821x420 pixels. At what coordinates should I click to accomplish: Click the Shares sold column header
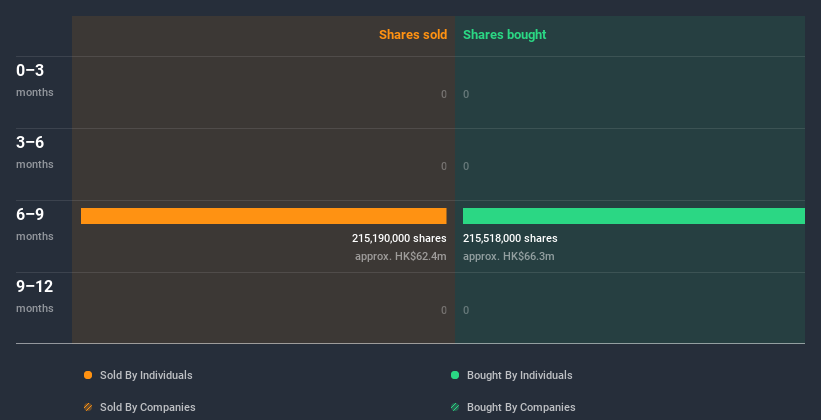point(413,35)
